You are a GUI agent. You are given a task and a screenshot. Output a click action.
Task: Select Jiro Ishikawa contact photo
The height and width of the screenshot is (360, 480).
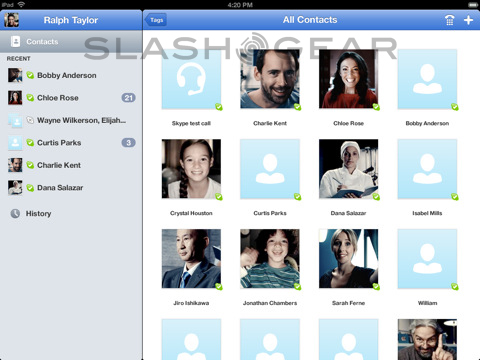[191, 259]
